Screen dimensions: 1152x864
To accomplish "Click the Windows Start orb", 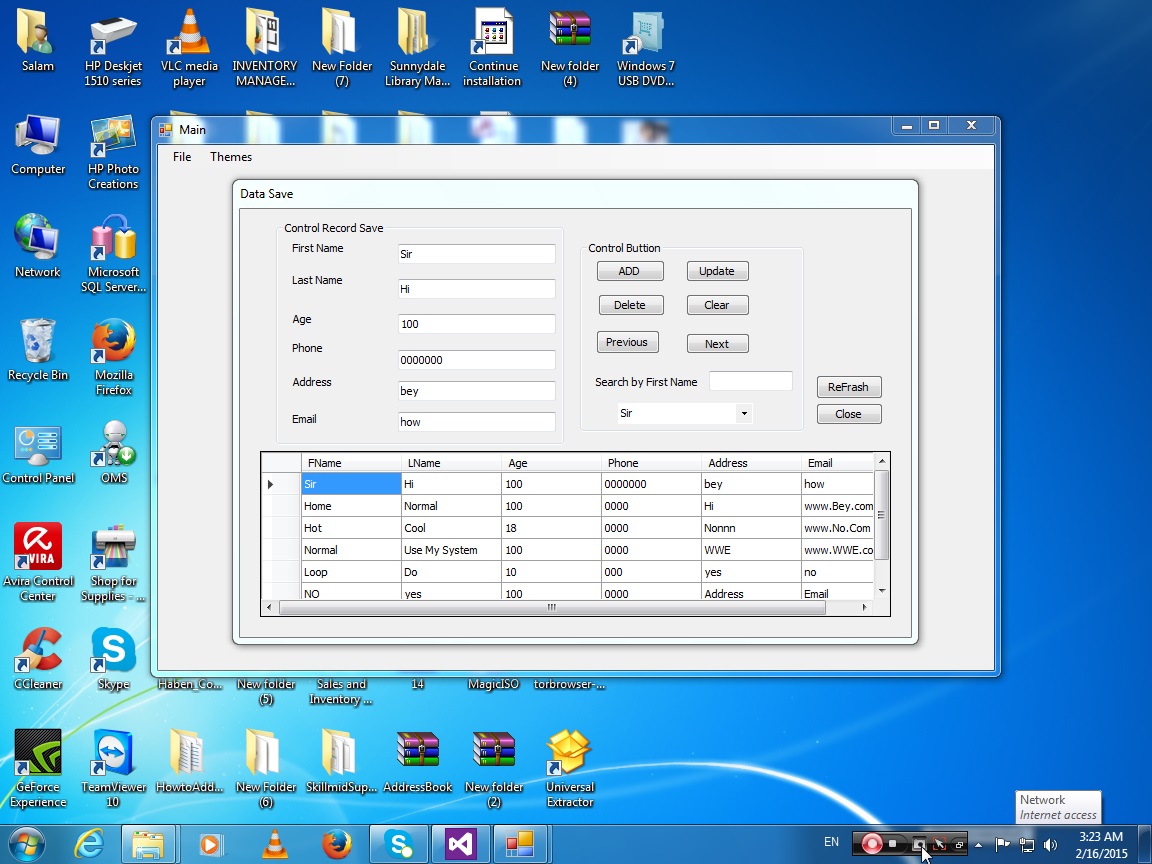I will (26, 844).
